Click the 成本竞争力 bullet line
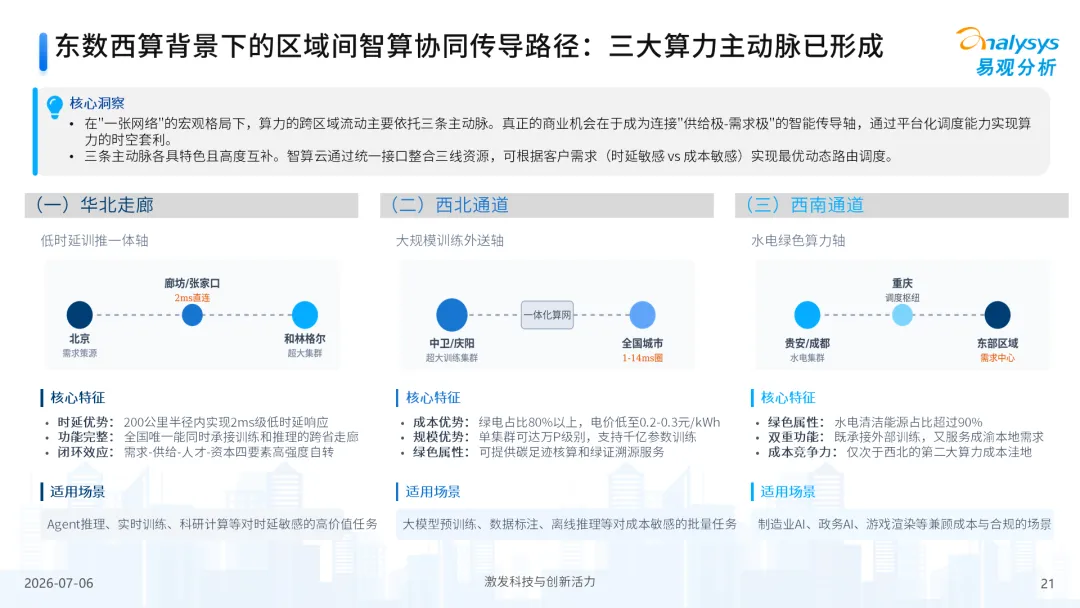The width and height of the screenshot is (1080, 608). coord(900,452)
